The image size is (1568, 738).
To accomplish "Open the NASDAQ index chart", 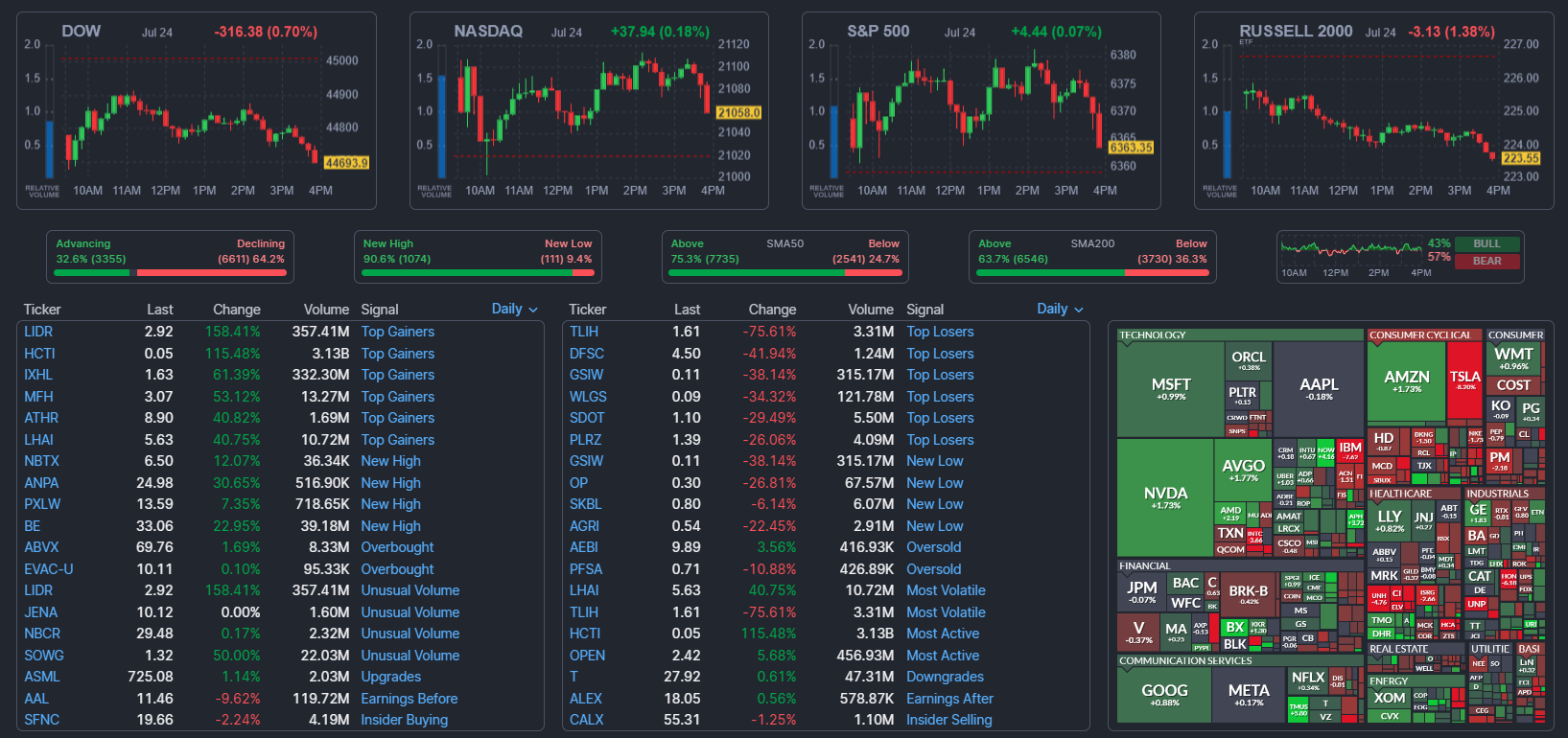I will click(x=589, y=111).
